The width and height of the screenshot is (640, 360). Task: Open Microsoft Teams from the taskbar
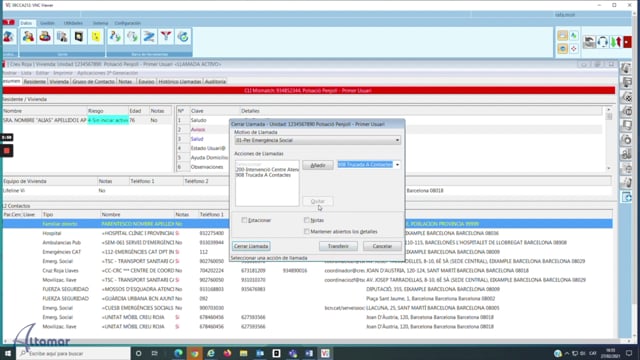click(293, 353)
